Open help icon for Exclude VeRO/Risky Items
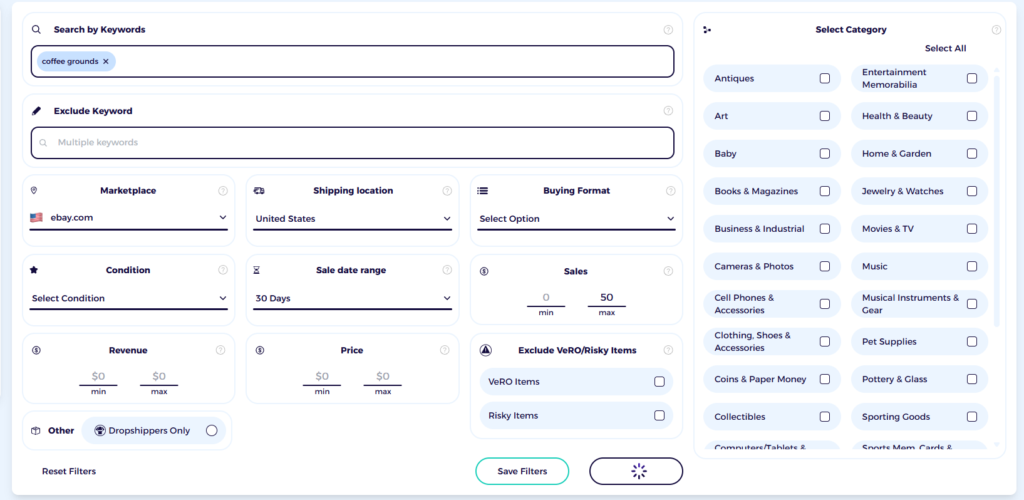 coord(668,350)
